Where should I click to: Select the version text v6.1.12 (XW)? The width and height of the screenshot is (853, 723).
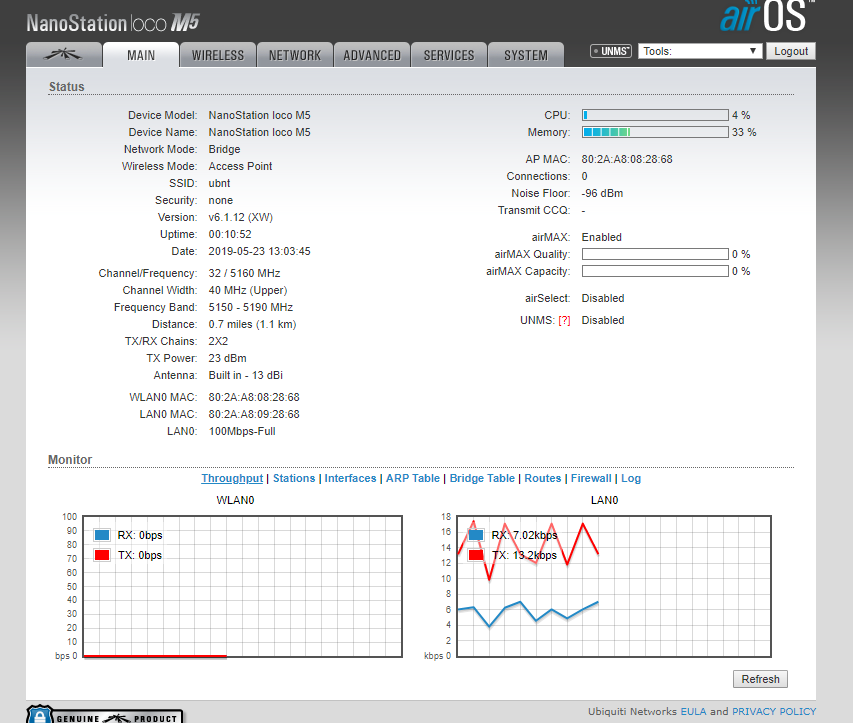pos(240,218)
